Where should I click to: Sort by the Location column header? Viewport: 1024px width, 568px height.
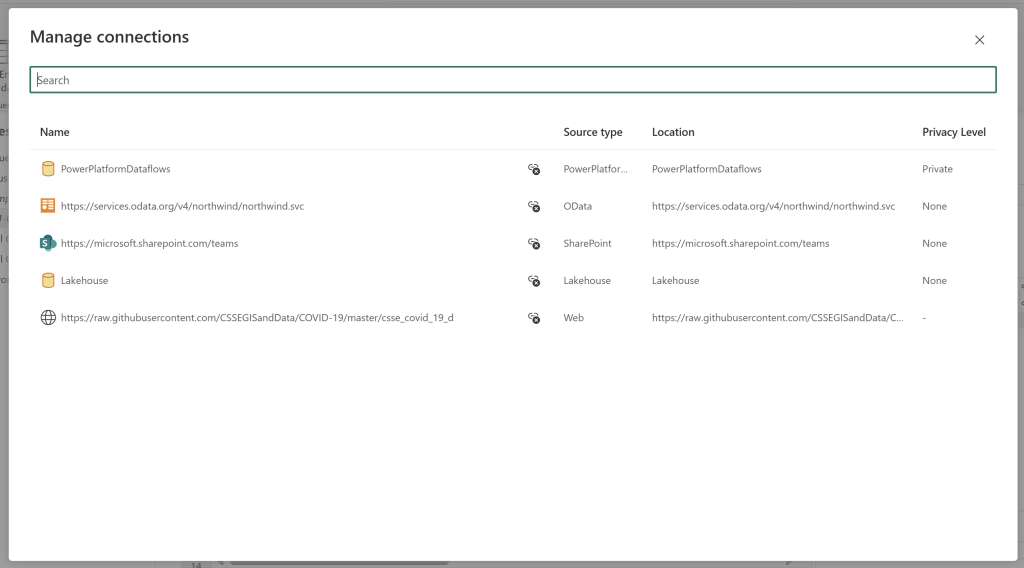click(673, 132)
